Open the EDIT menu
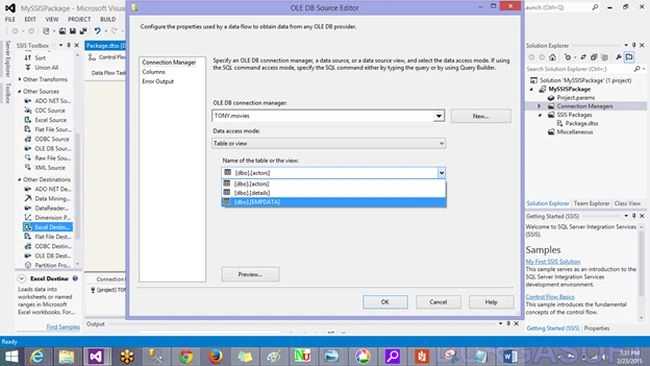650x366 pixels. (x=30, y=19)
